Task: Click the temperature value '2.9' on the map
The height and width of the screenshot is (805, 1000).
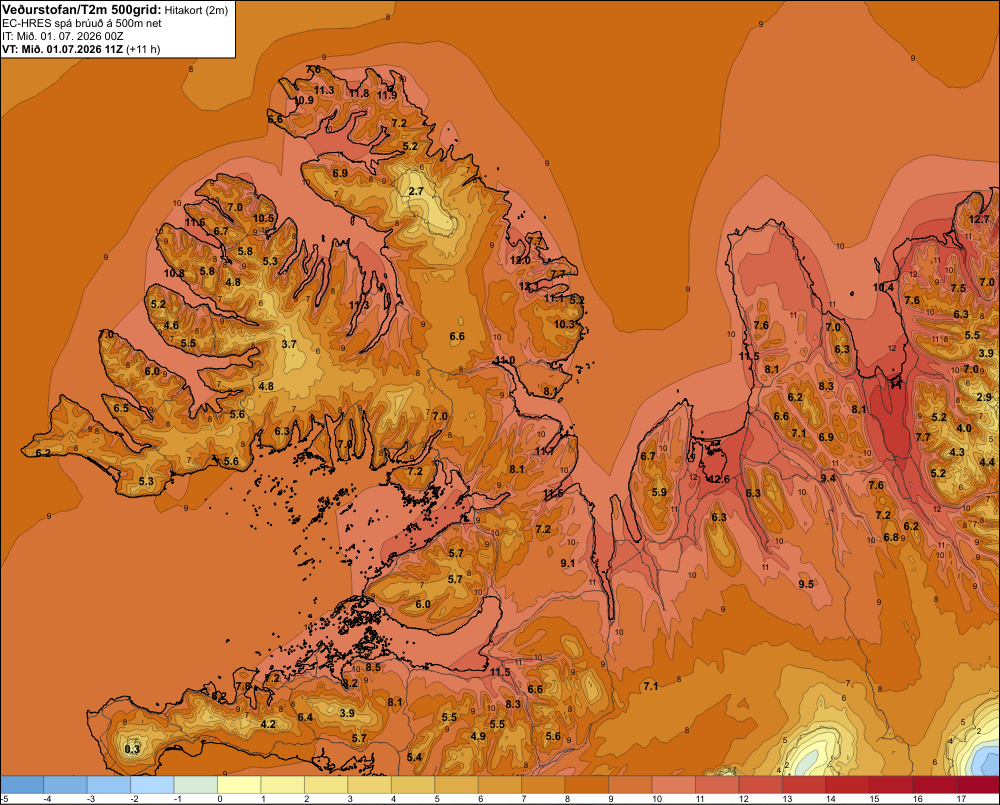Action: coord(984,397)
